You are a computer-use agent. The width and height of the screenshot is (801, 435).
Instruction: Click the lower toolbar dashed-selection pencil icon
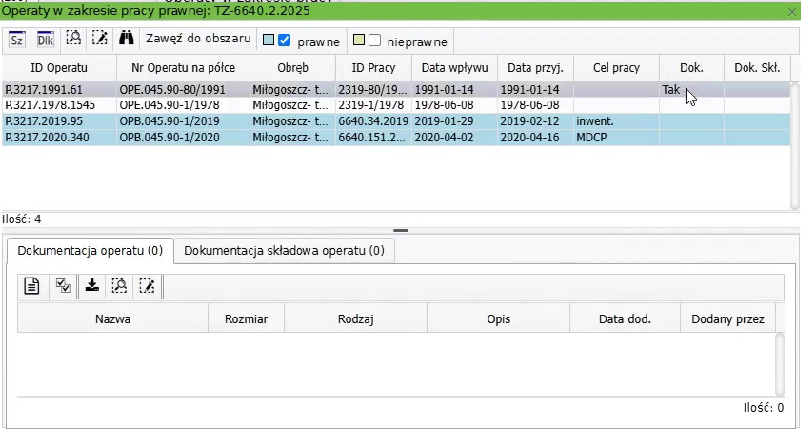pyautogui.click(x=148, y=286)
